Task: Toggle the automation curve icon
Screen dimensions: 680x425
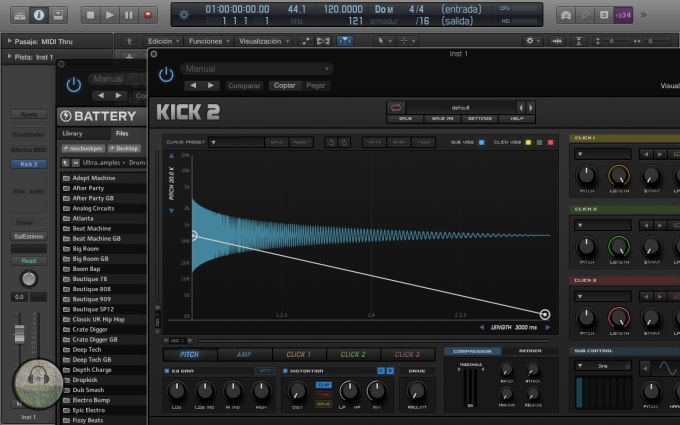Action: (x=306, y=41)
